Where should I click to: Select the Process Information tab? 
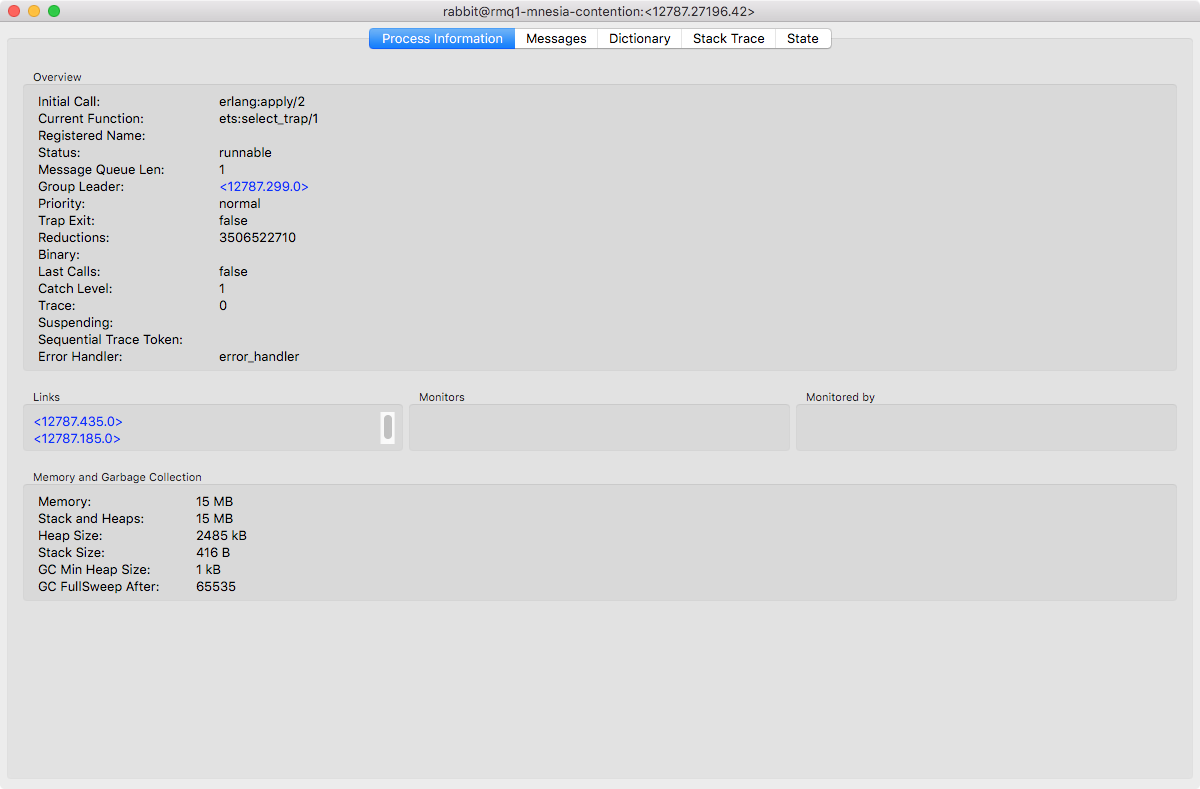click(x=442, y=38)
